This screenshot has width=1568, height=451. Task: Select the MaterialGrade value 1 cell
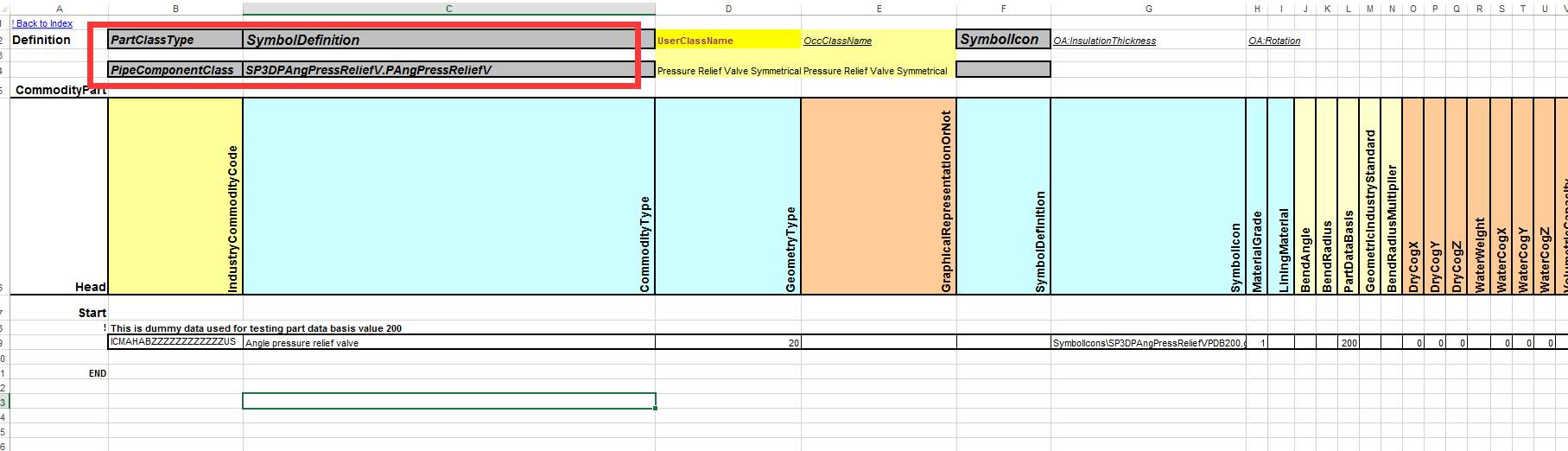tap(1257, 342)
